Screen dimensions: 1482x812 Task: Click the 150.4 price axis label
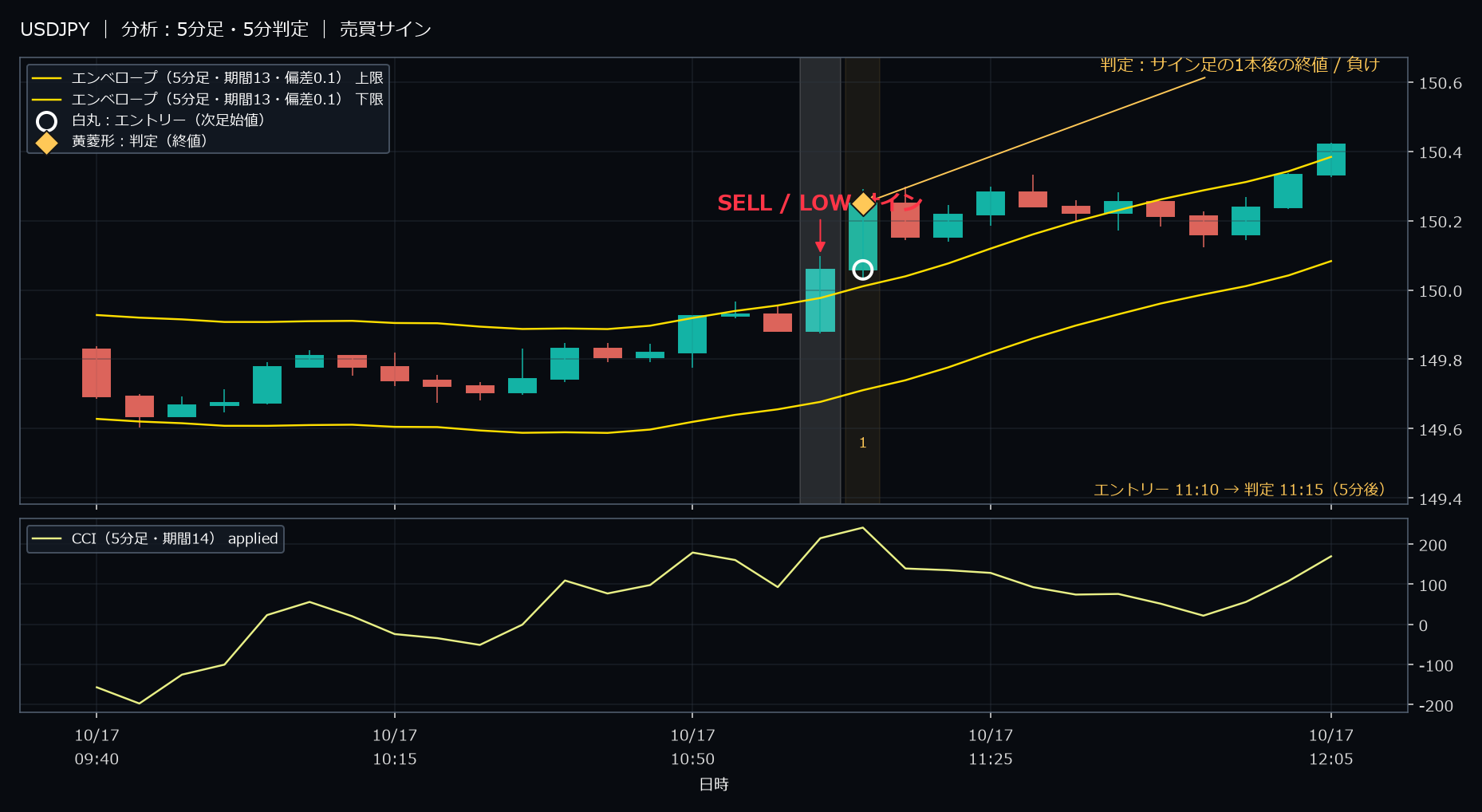(x=1441, y=152)
